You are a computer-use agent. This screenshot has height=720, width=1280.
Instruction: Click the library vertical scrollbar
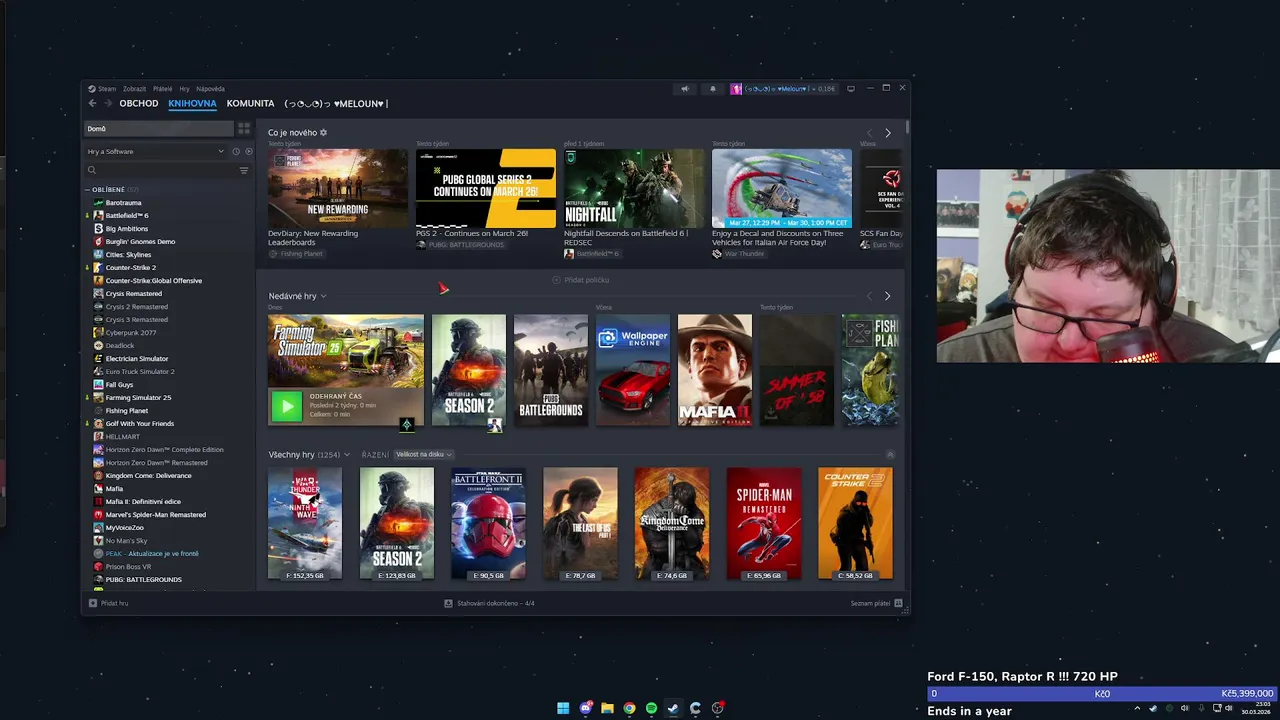pyautogui.click(x=907, y=128)
